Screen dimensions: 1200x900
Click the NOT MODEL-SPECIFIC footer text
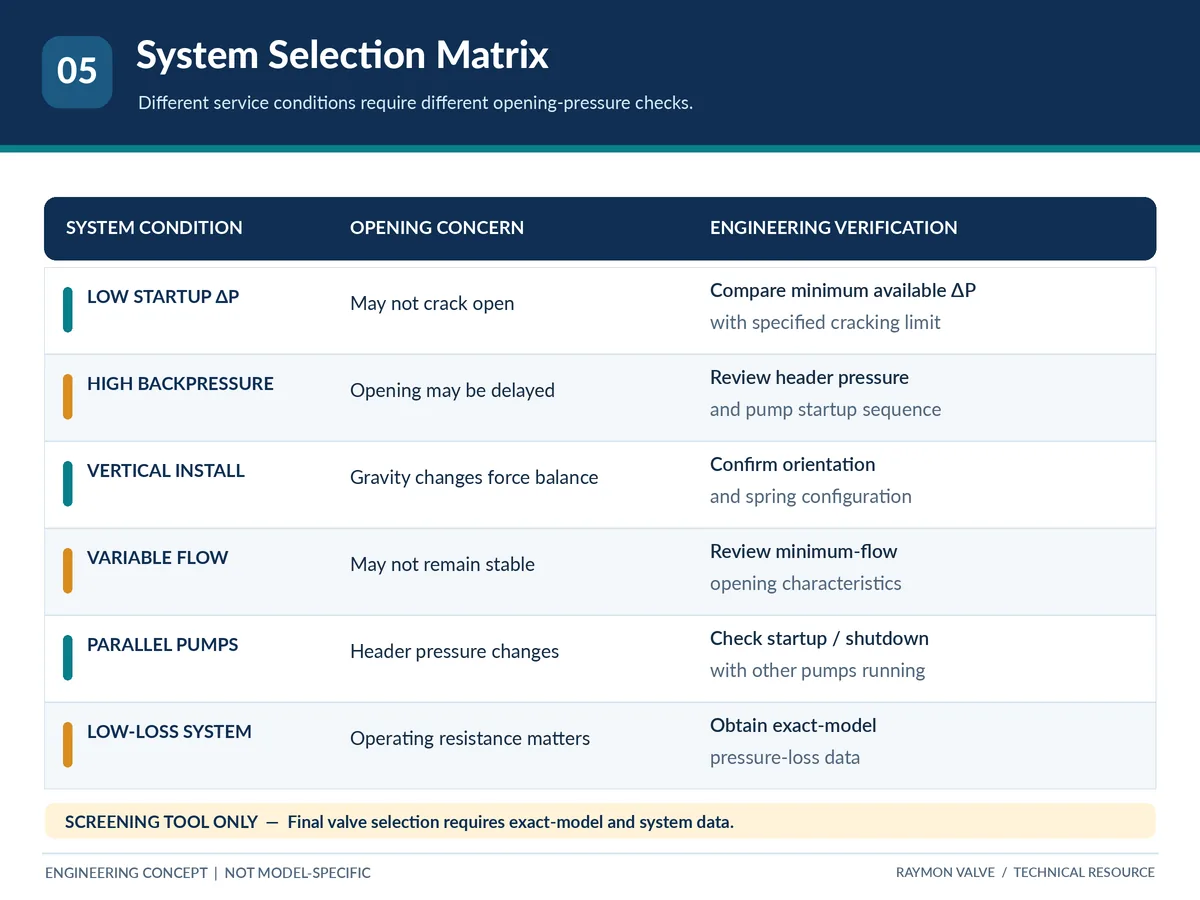click(x=297, y=873)
